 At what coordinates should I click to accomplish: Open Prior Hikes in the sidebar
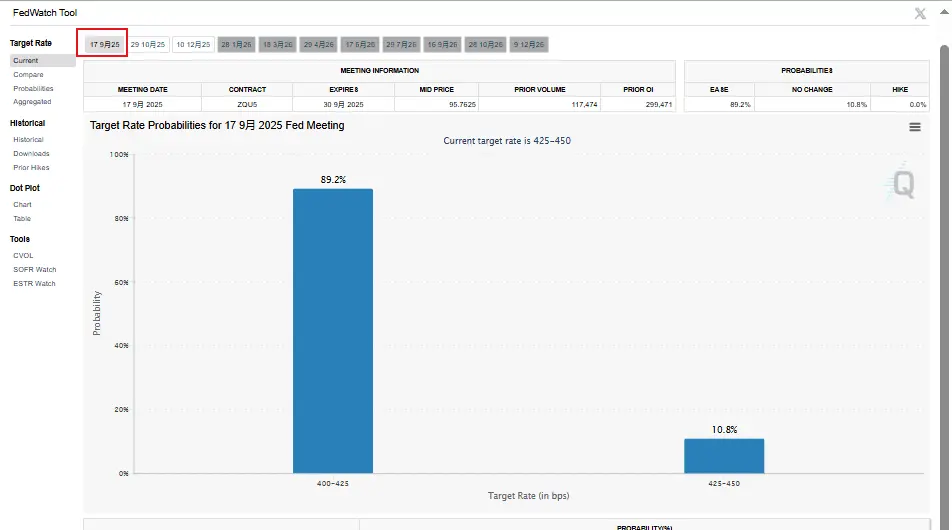click(32, 168)
